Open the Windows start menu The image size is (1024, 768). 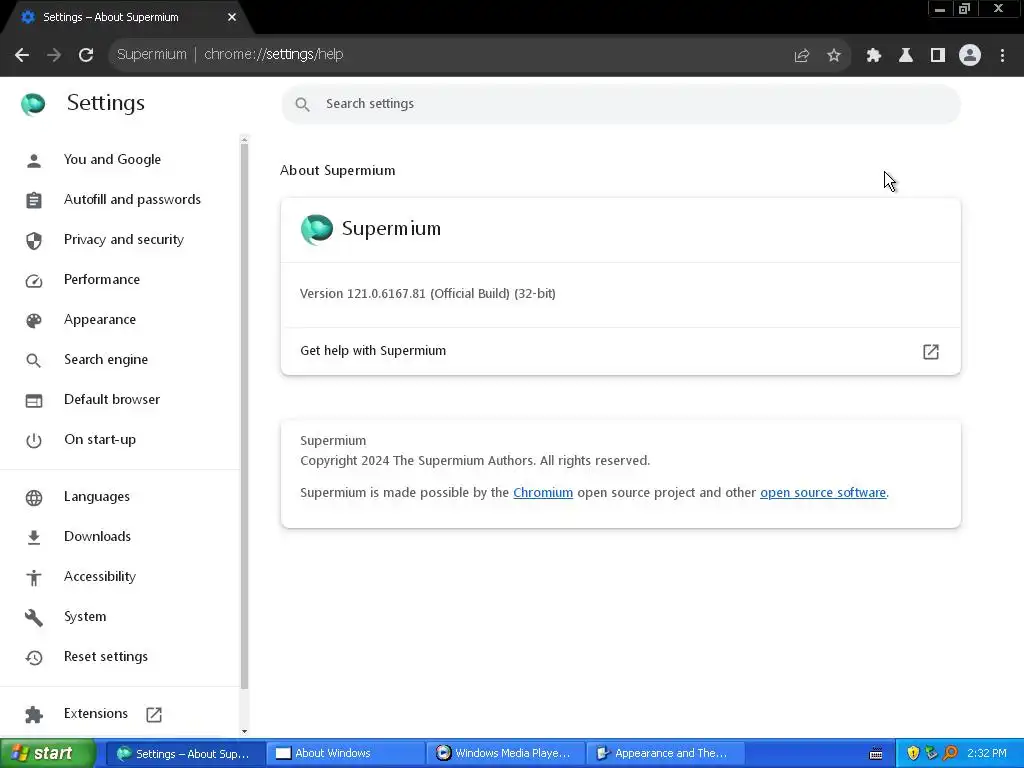click(48, 754)
